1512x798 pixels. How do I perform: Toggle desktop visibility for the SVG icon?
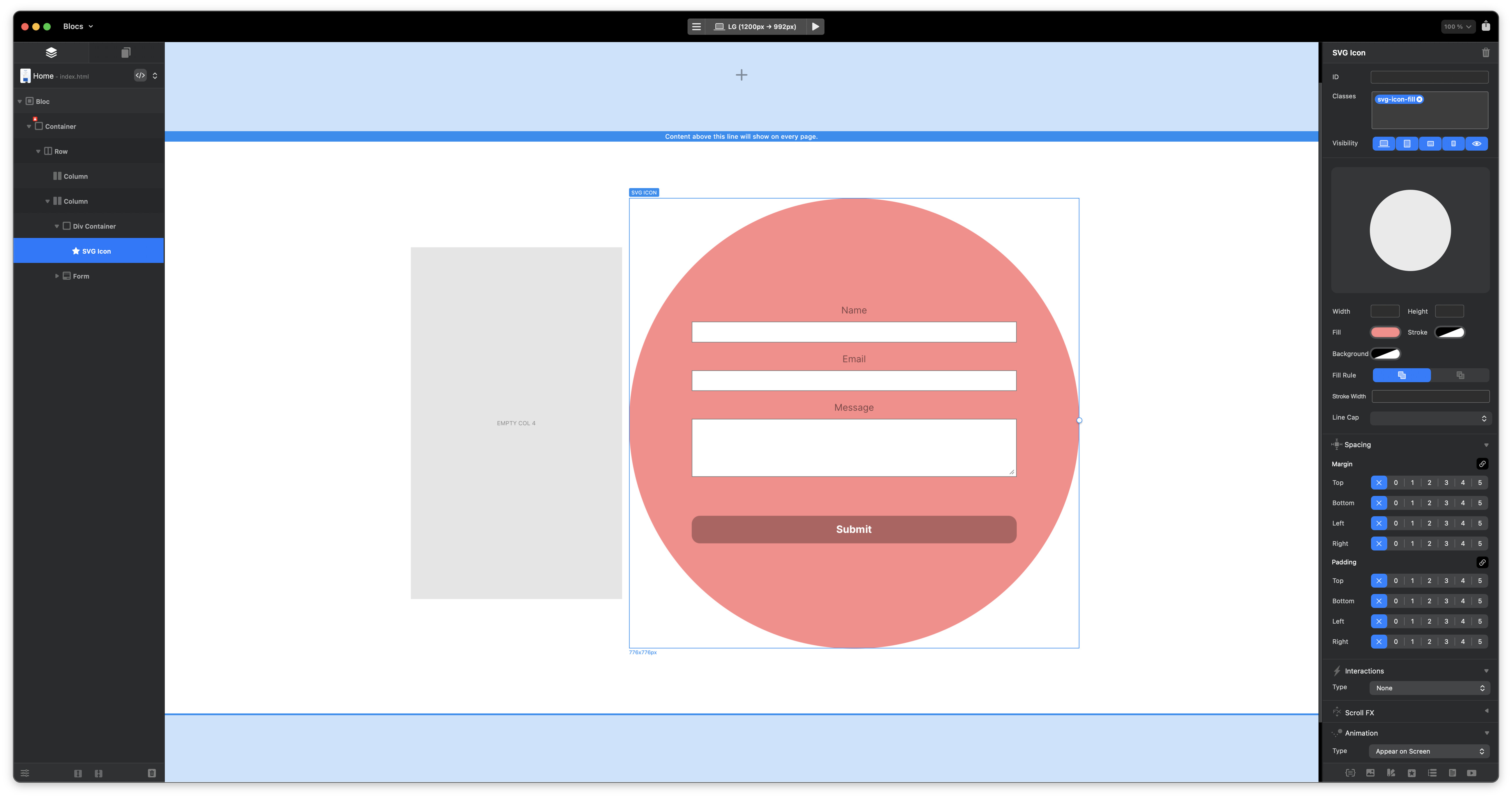[x=1383, y=144]
